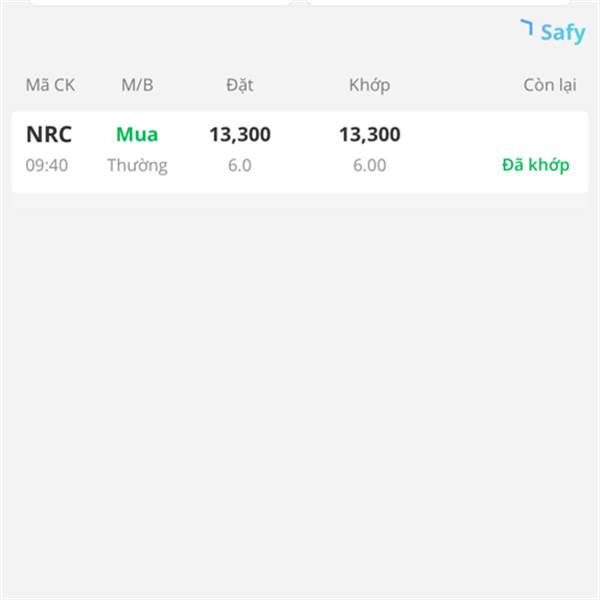Screen dimensions: 600x600
Task: Select the placed price 13,300 under Đặt
Action: [x=240, y=135]
